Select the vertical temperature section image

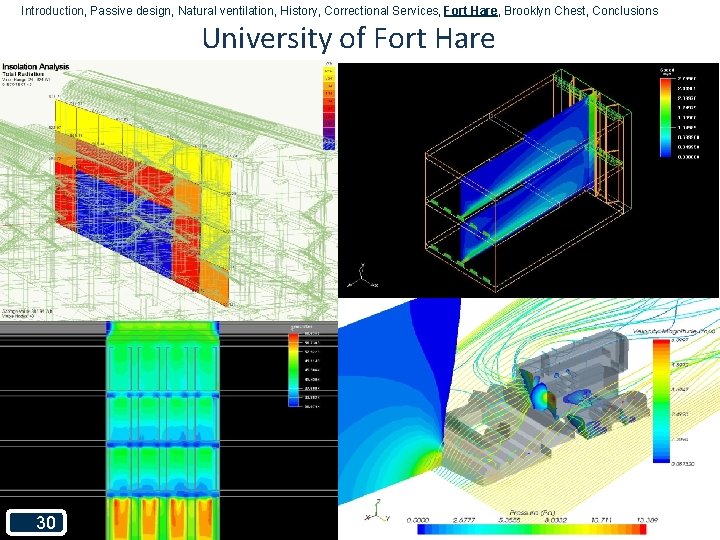pos(169,430)
